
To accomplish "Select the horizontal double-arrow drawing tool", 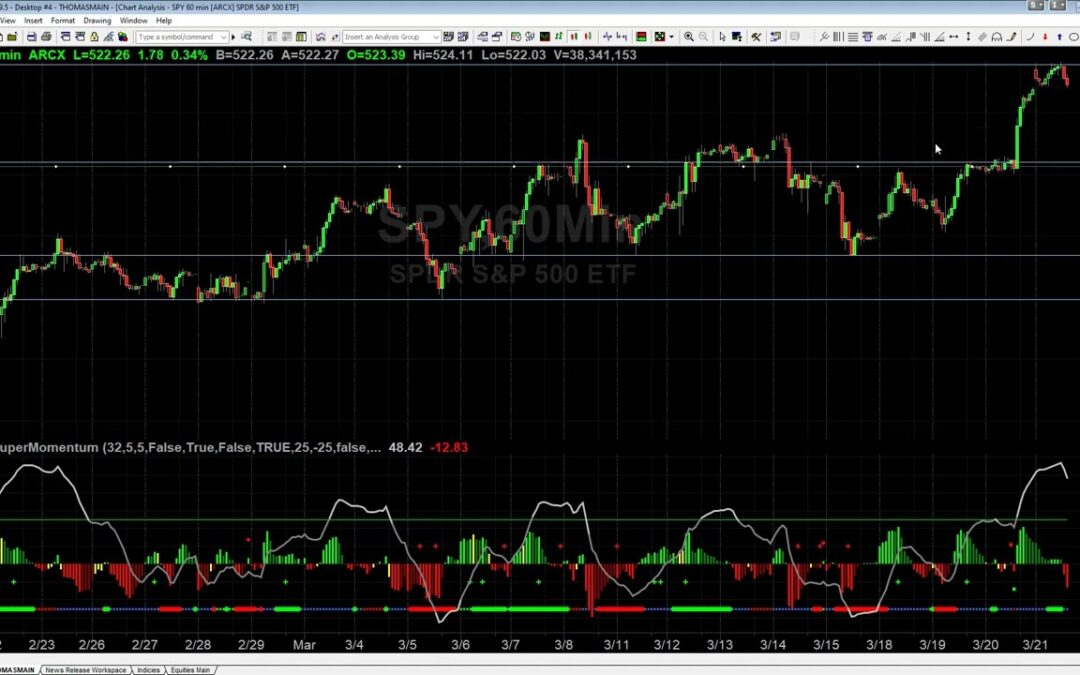I will pyautogui.click(x=953, y=37).
